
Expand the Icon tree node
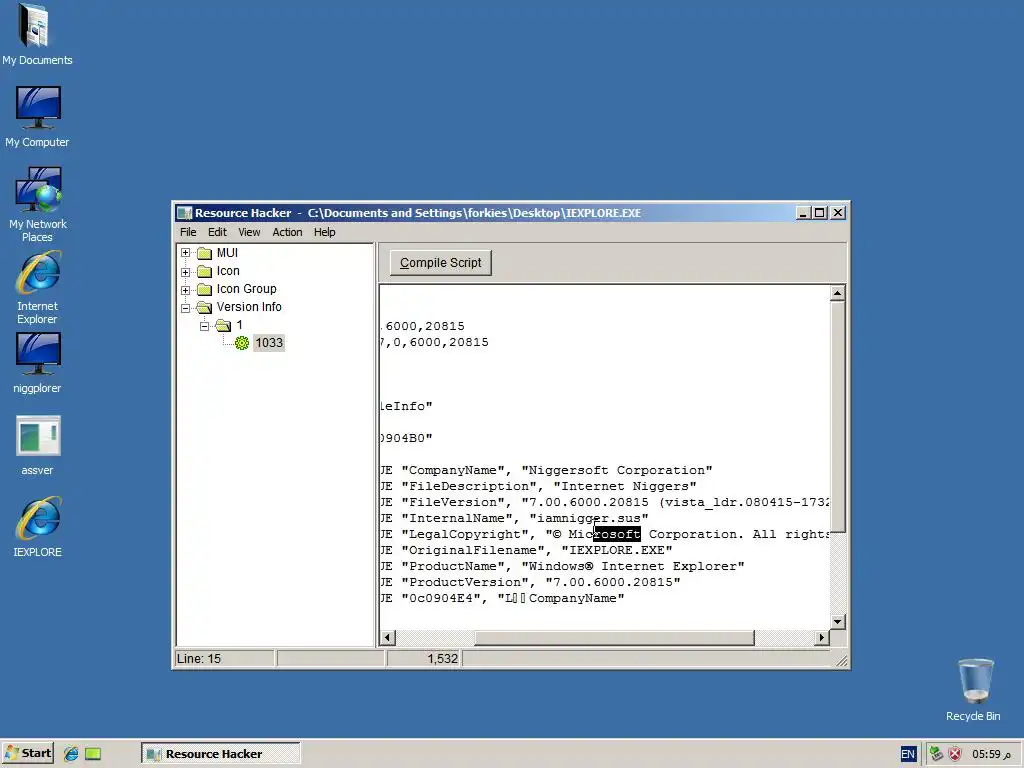click(185, 272)
